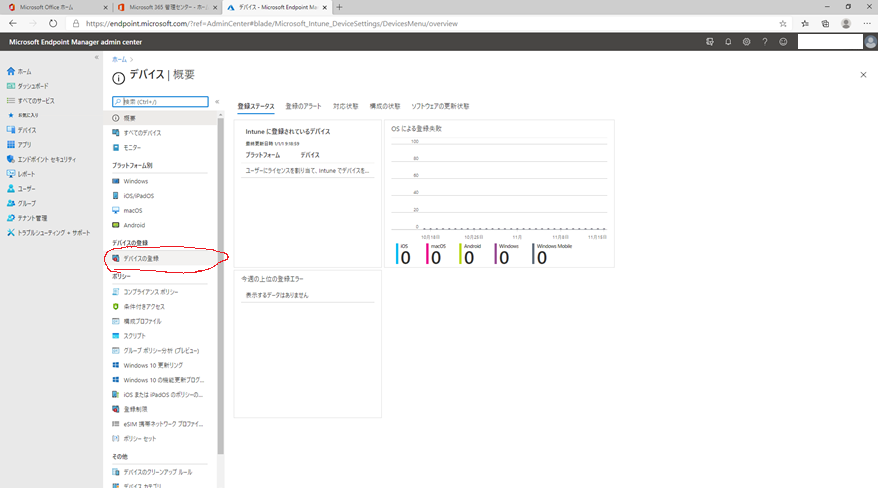
Task: Switch to ソフトウェアの更新状態 tab
Action: click(x=440, y=106)
